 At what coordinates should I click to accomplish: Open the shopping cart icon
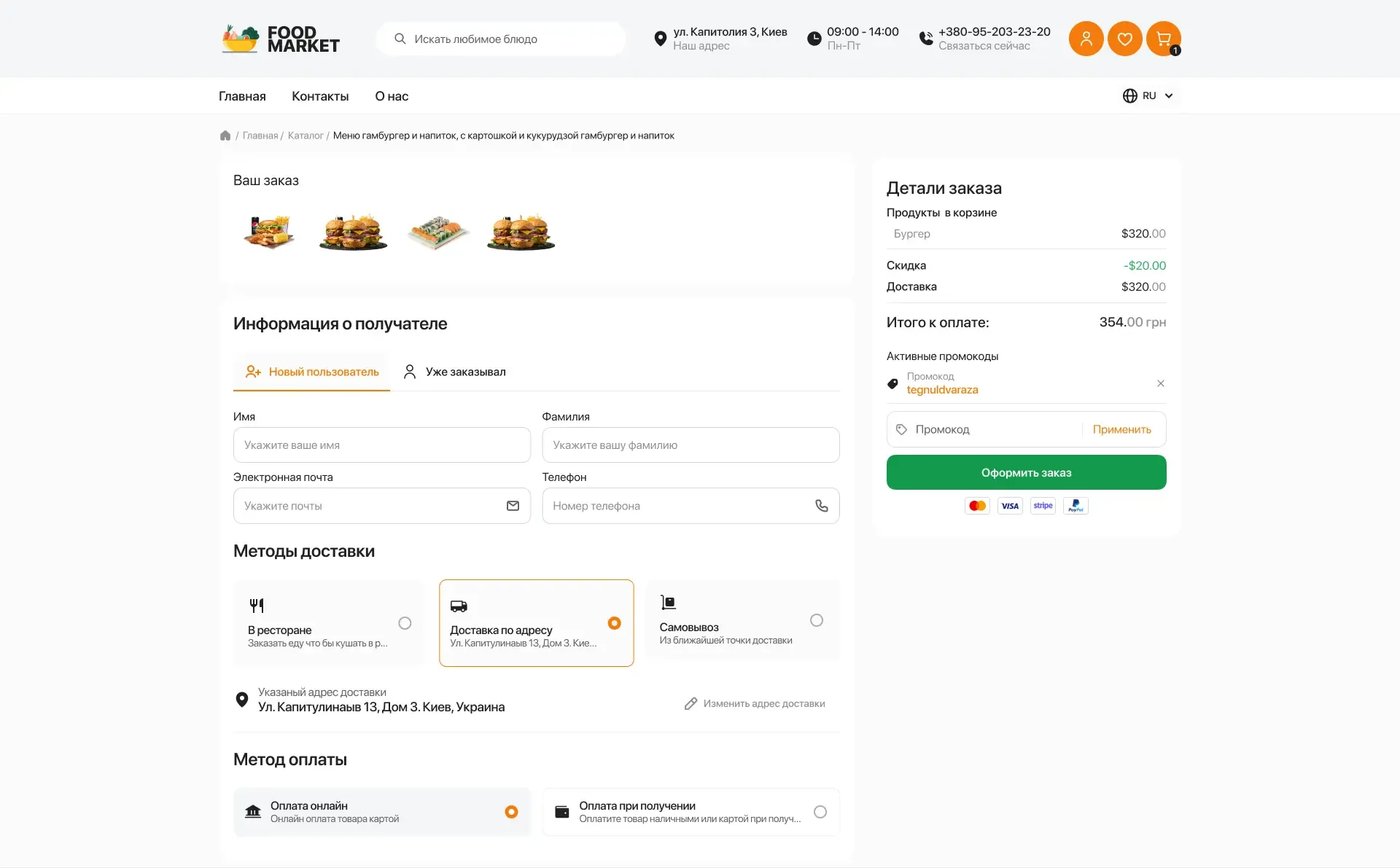tap(1163, 39)
